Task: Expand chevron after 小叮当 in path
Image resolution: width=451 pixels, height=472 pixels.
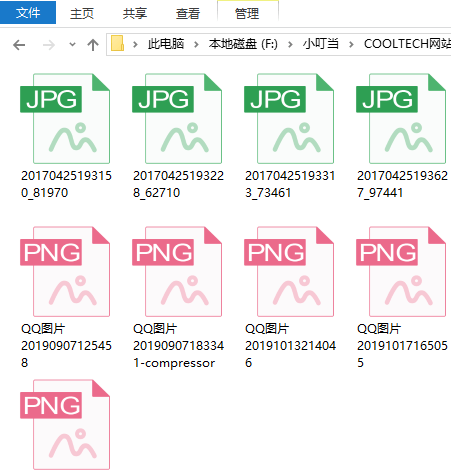Action: tap(351, 44)
